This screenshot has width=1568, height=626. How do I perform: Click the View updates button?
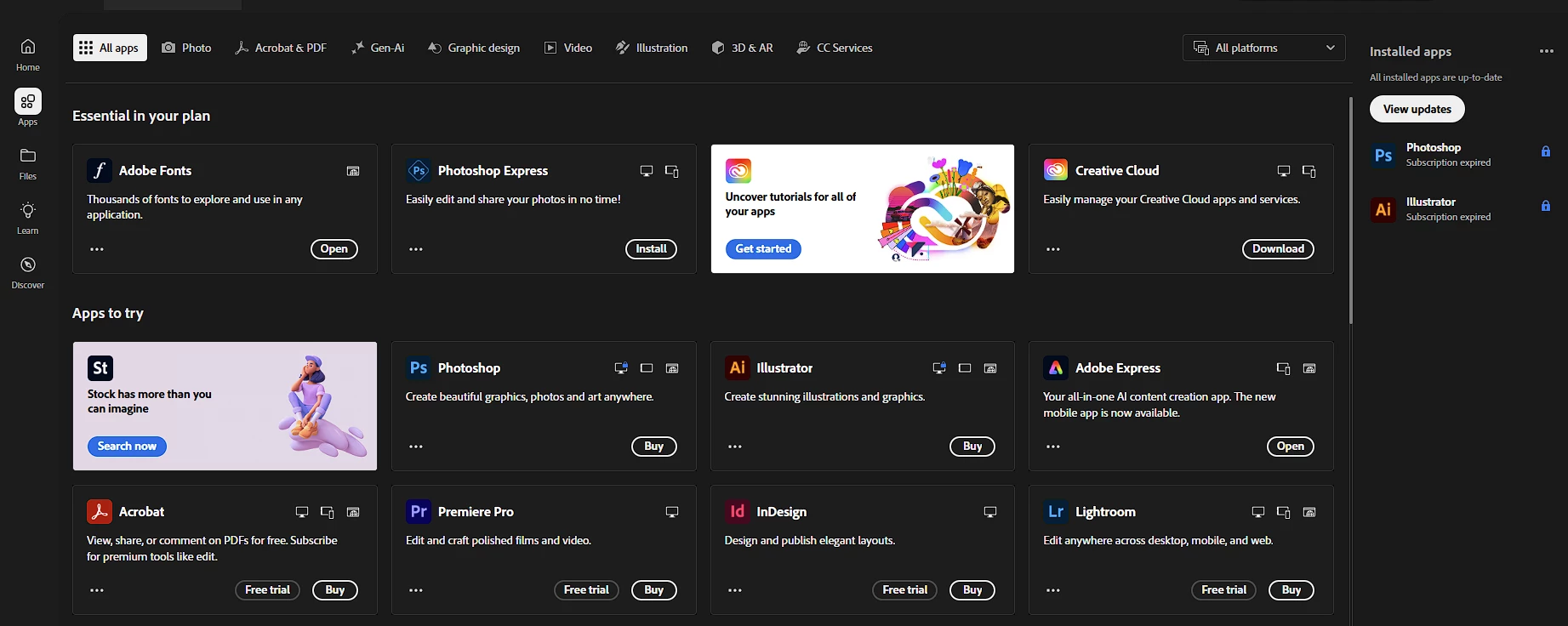[x=1417, y=109]
